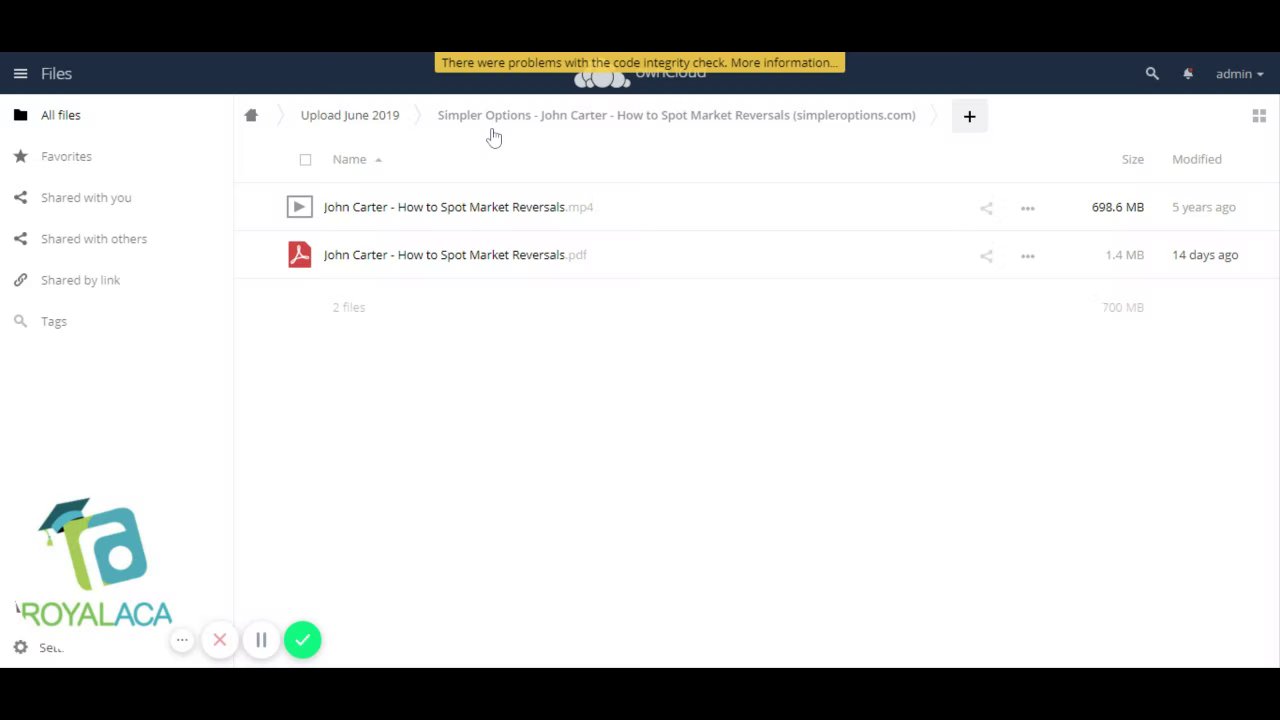Open John Carter Market Reversals pdf file

click(x=455, y=255)
